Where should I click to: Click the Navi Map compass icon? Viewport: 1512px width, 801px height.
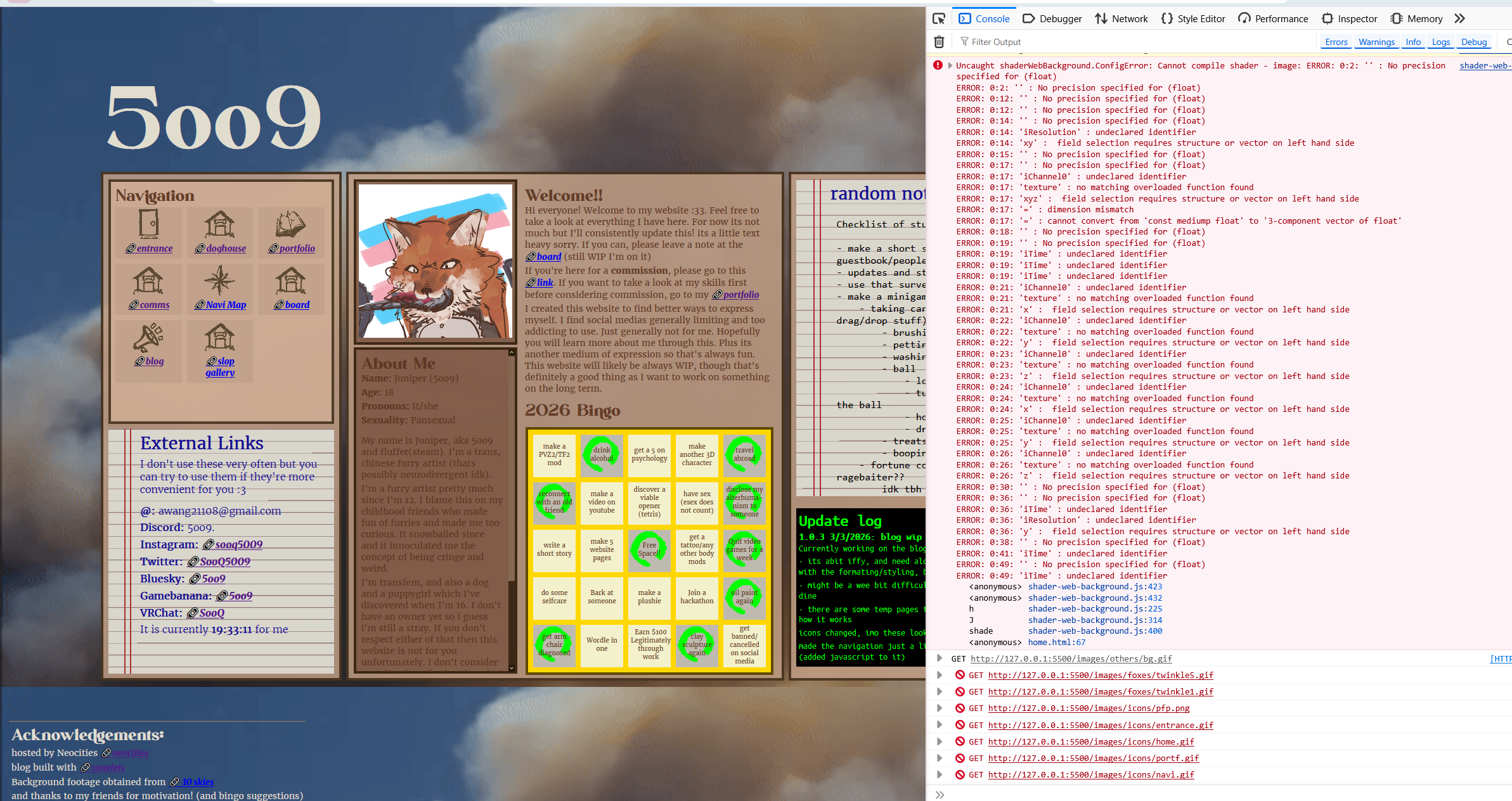pyautogui.click(x=219, y=281)
